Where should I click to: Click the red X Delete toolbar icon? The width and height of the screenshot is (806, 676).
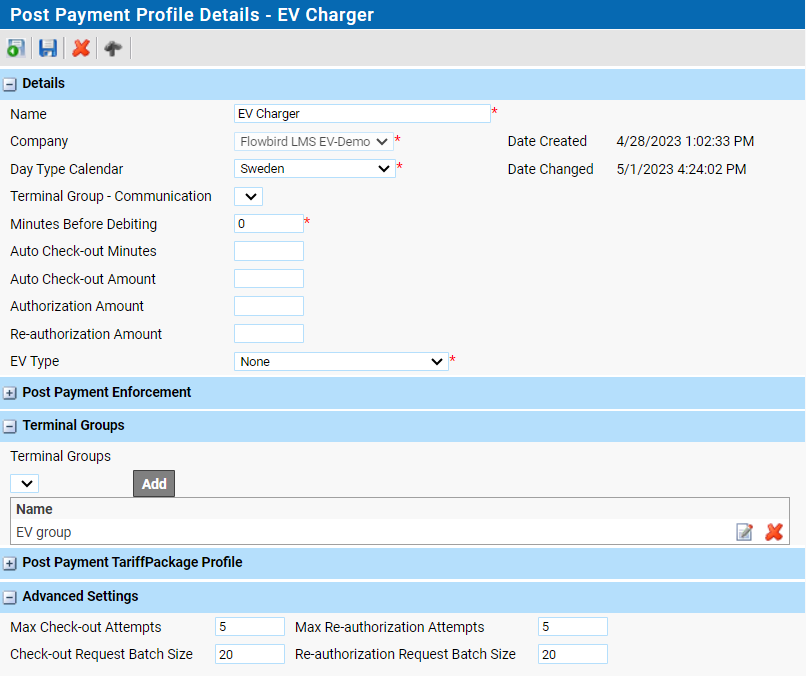(81, 48)
